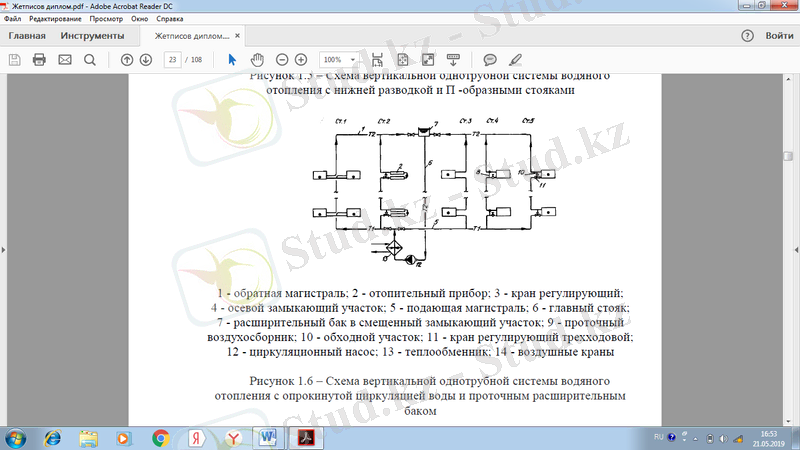
Task: Expand the left navigation pane arrow
Action: click(5, 250)
